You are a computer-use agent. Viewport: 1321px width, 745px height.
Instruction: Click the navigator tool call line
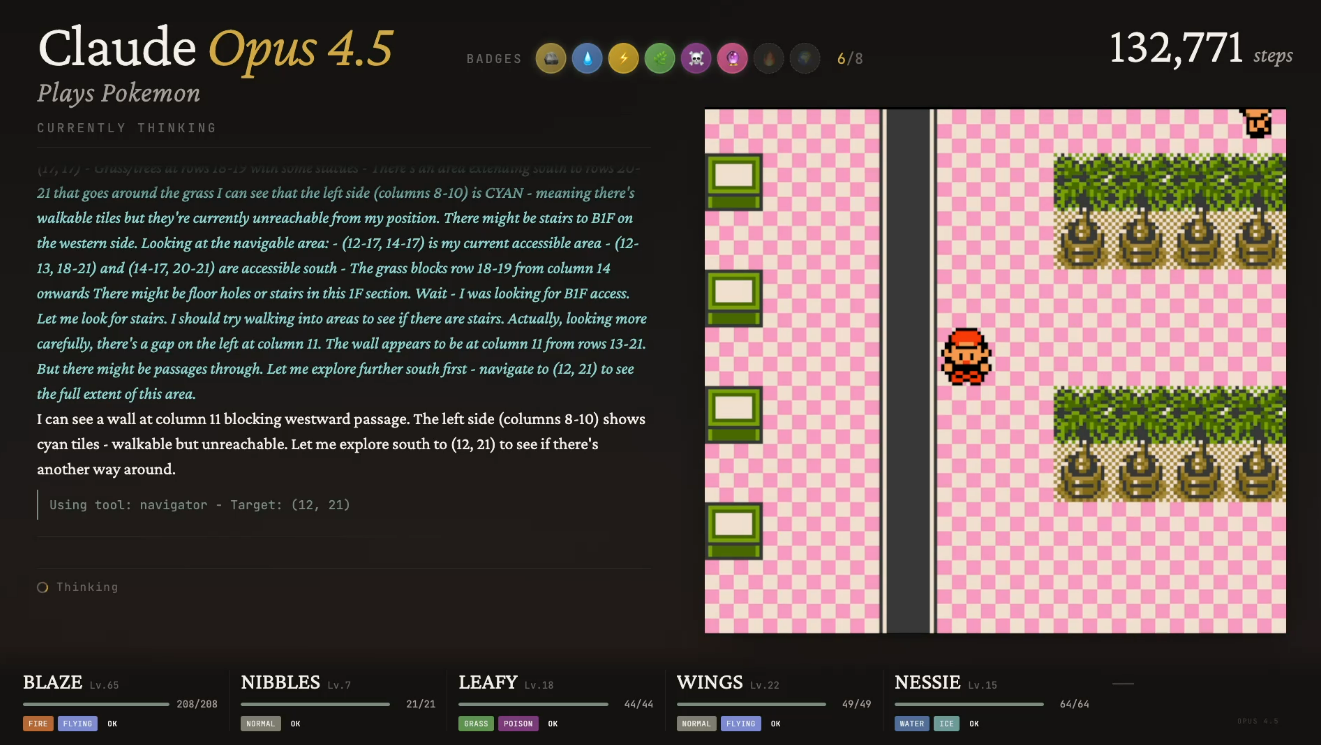(200, 505)
